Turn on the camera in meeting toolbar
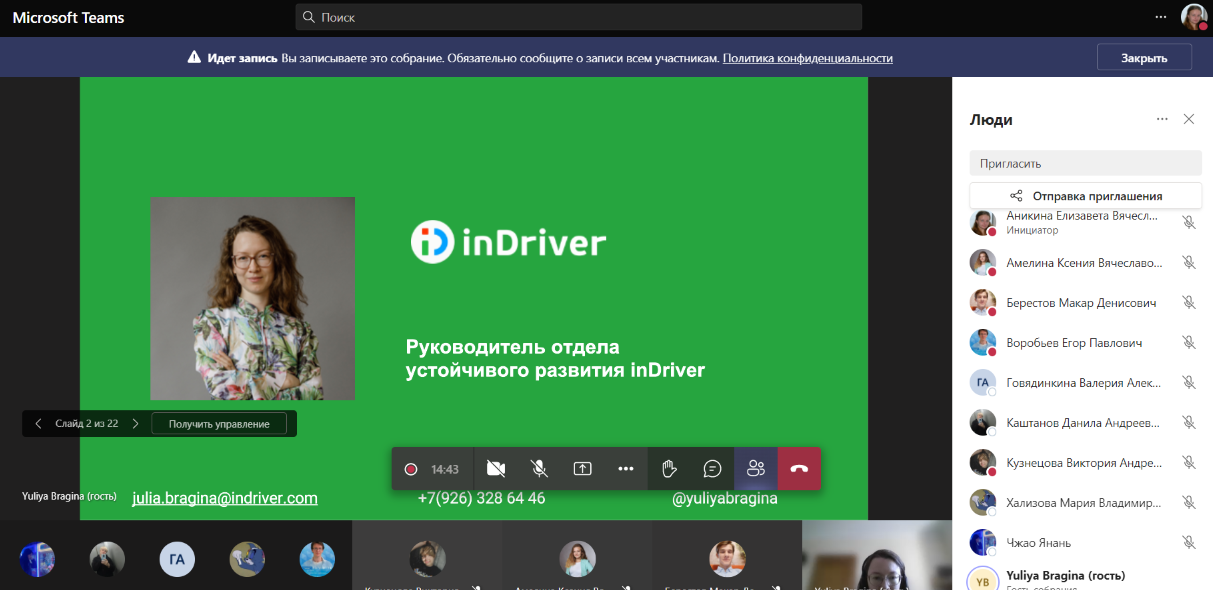 495,468
